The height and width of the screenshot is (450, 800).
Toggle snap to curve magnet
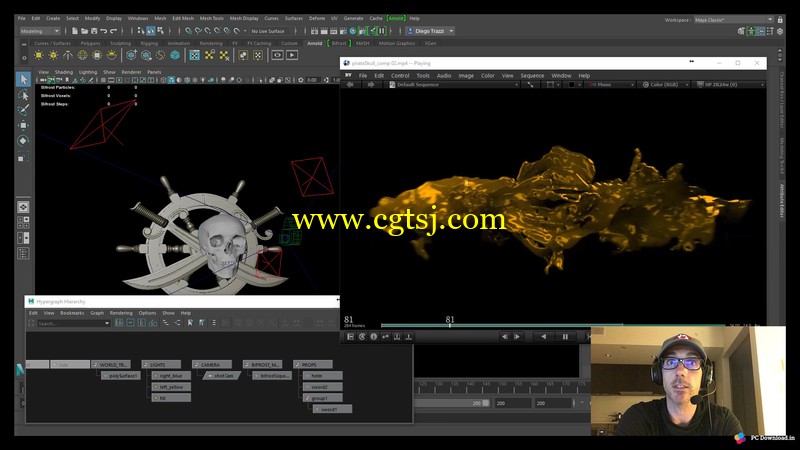click(198, 31)
